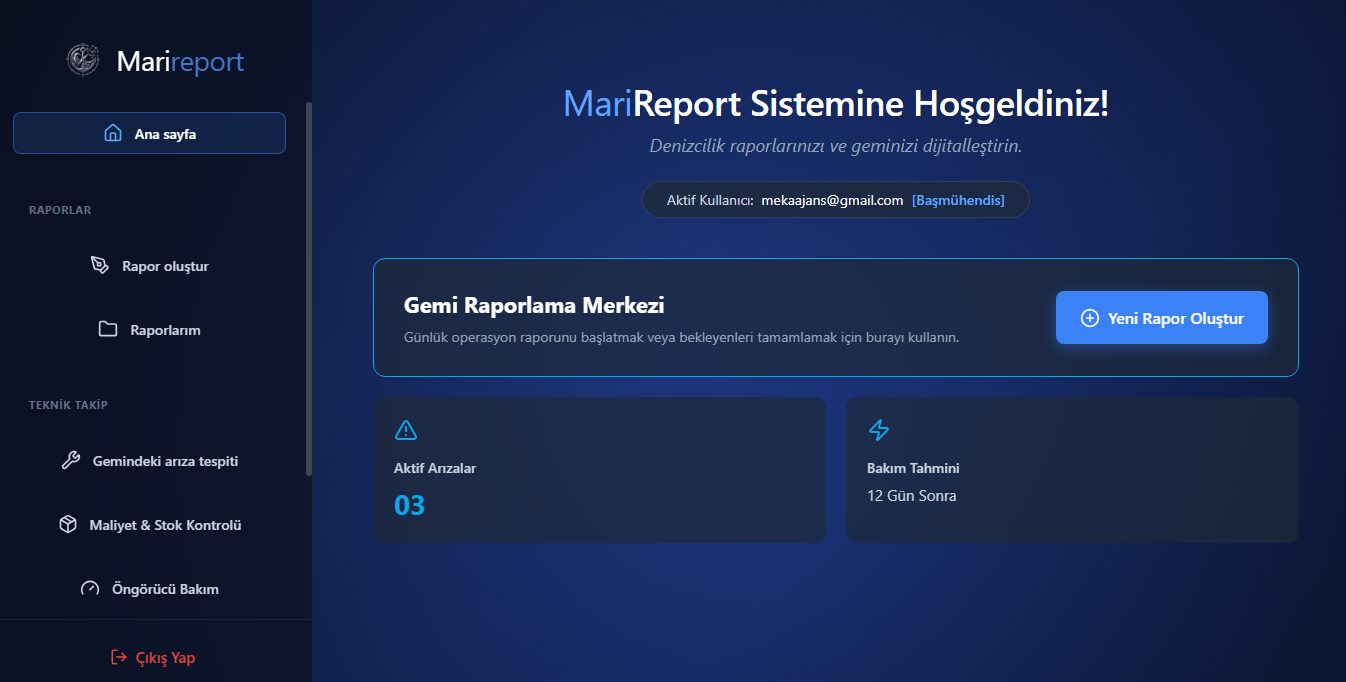Open Gemindeki arıza tespiti page
Image resolution: width=1346 pixels, height=682 pixels.
[x=149, y=461]
